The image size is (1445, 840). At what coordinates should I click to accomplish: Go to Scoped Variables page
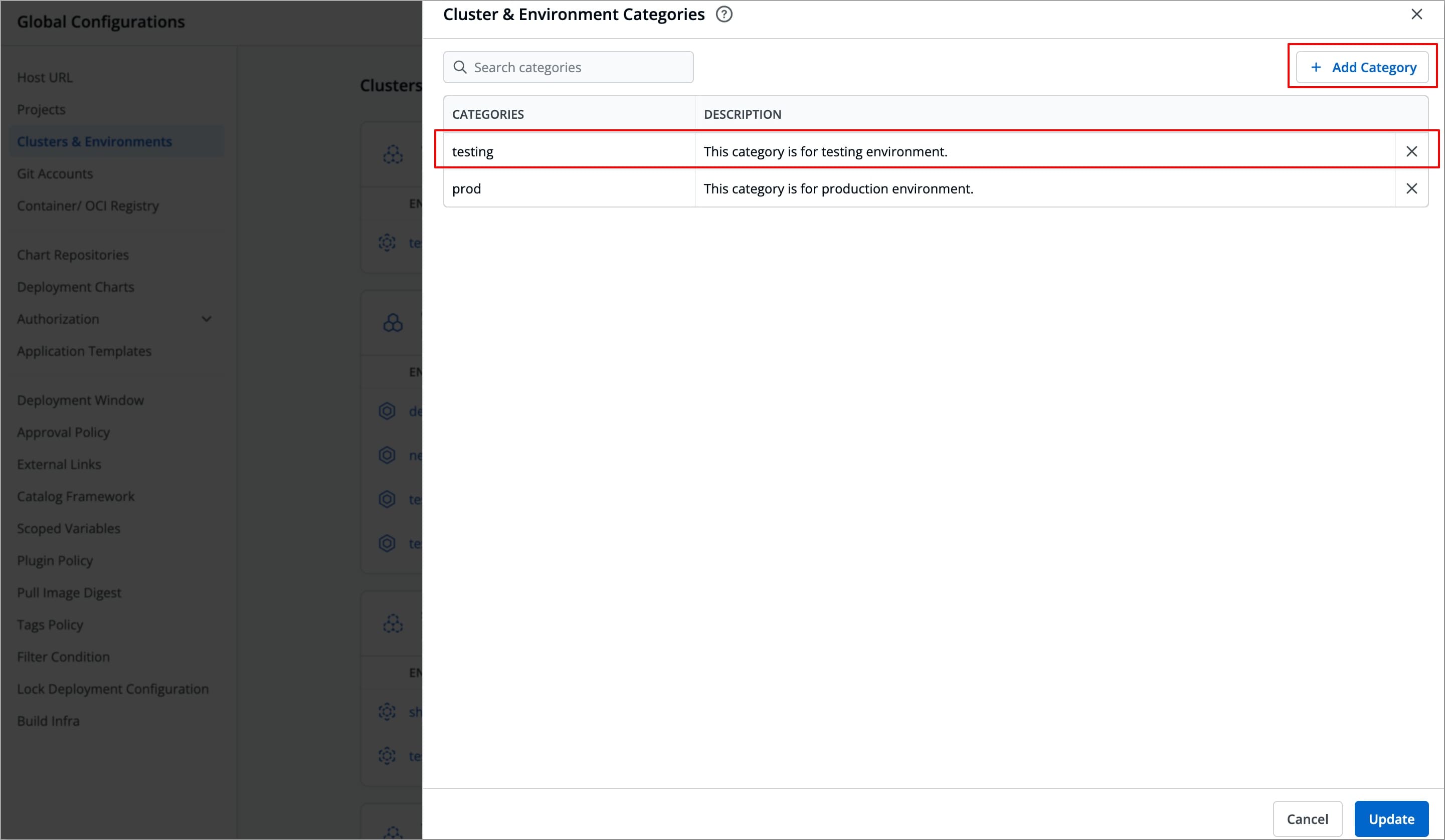69,529
